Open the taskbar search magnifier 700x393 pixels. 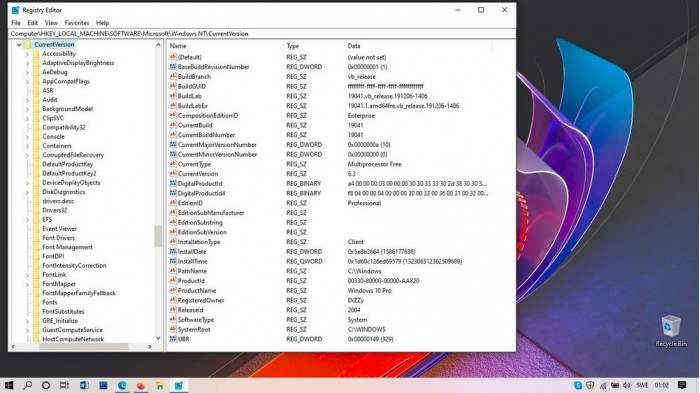click(x=28, y=385)
